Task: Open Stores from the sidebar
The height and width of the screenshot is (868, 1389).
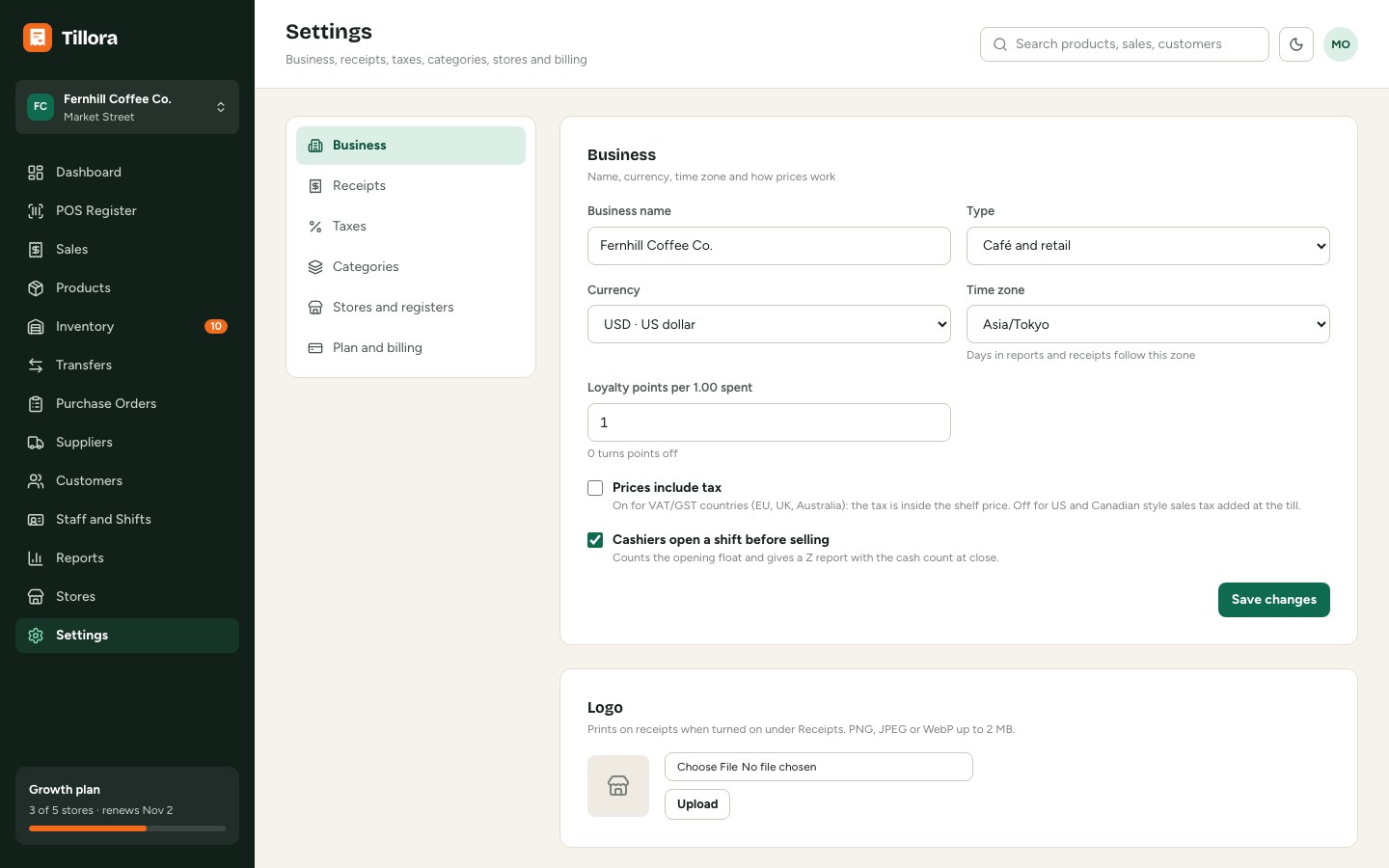Action: click(127, 597)
